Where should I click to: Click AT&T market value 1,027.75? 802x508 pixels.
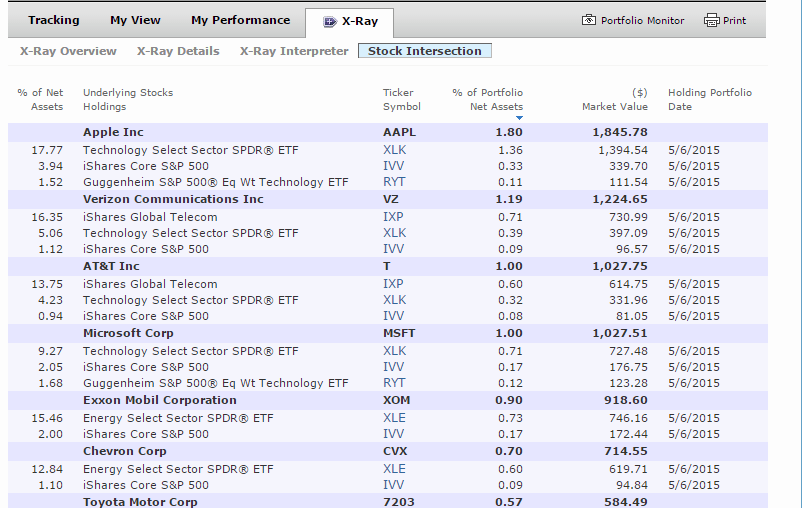pos(620,266)
